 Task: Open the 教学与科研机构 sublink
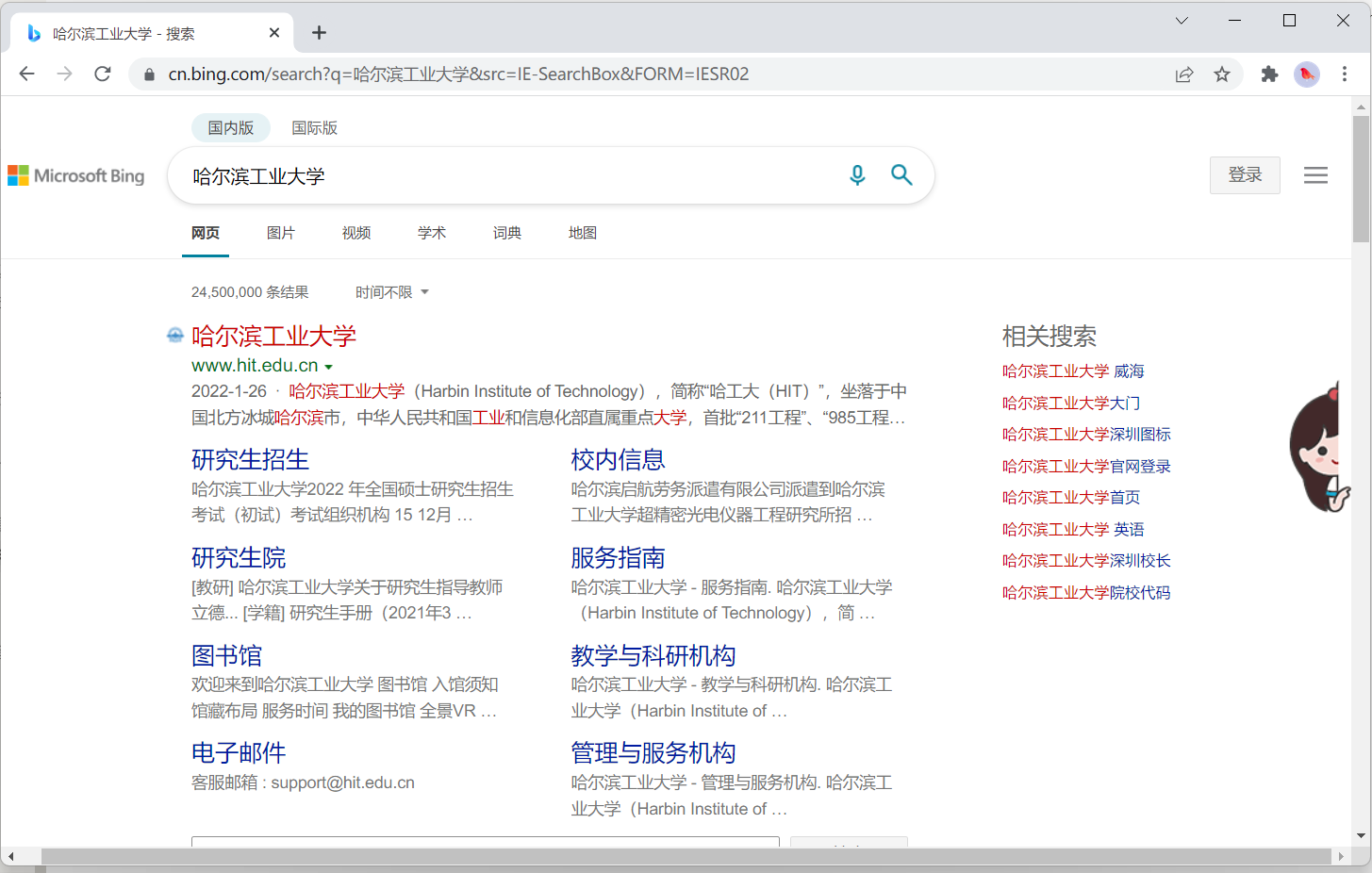tap(653, 656)
